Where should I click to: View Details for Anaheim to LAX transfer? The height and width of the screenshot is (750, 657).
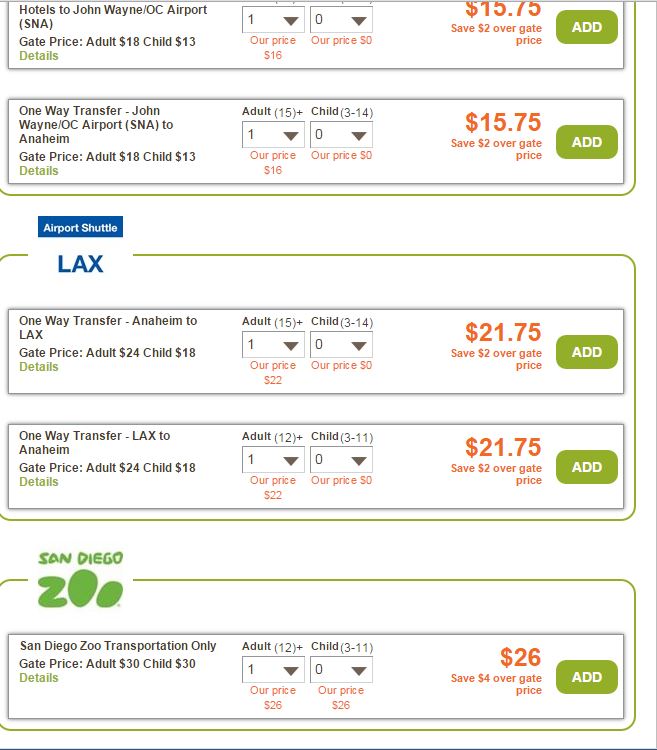pos(39,367)
